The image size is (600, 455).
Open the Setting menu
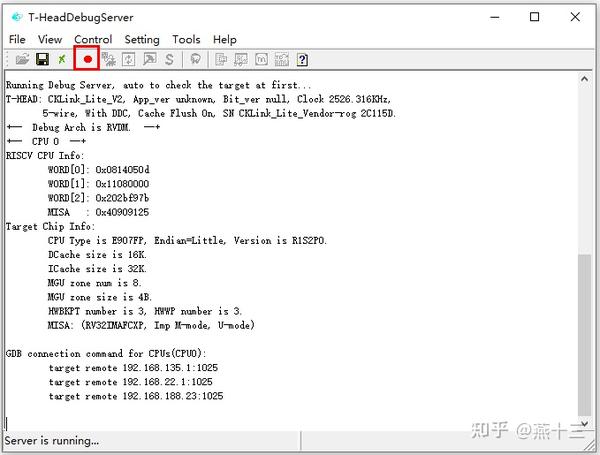(142, 39)
